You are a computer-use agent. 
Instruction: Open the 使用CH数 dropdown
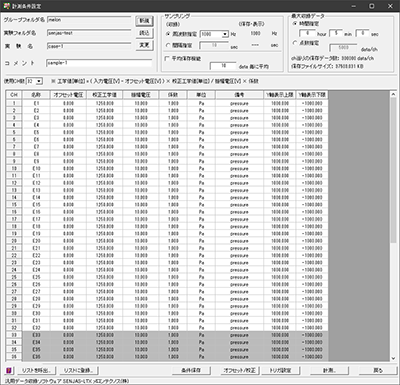[39, 81]
